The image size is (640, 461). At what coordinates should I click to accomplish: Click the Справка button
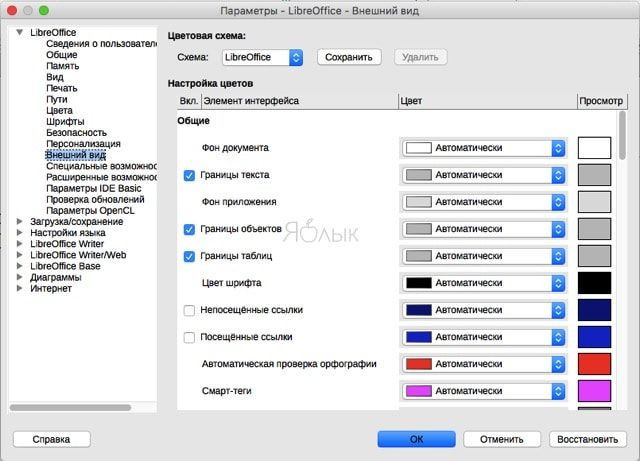click(51, 439)
